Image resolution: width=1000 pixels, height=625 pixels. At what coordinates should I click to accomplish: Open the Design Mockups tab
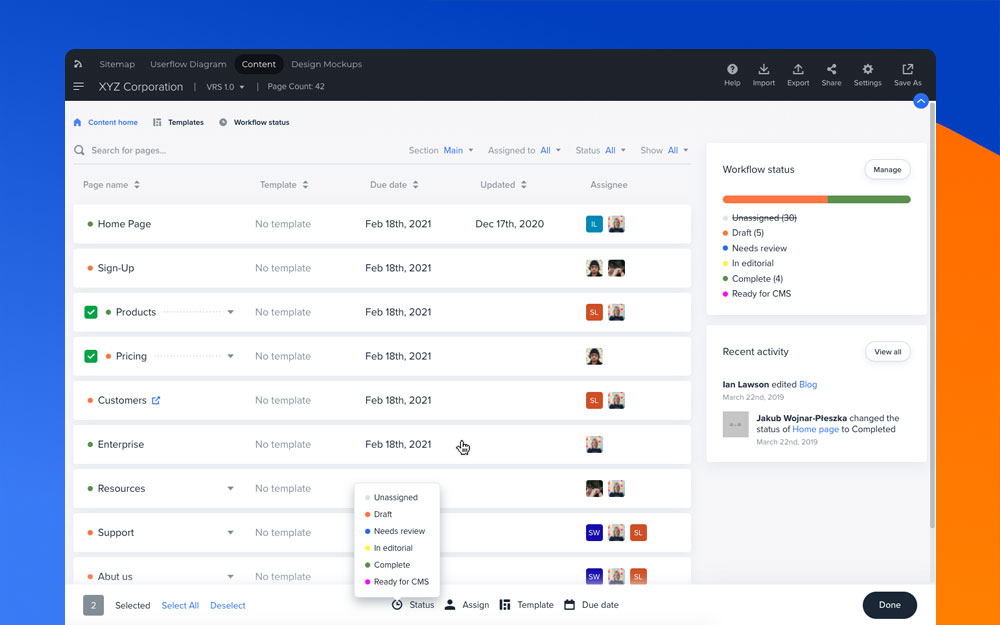pos(326,64)
